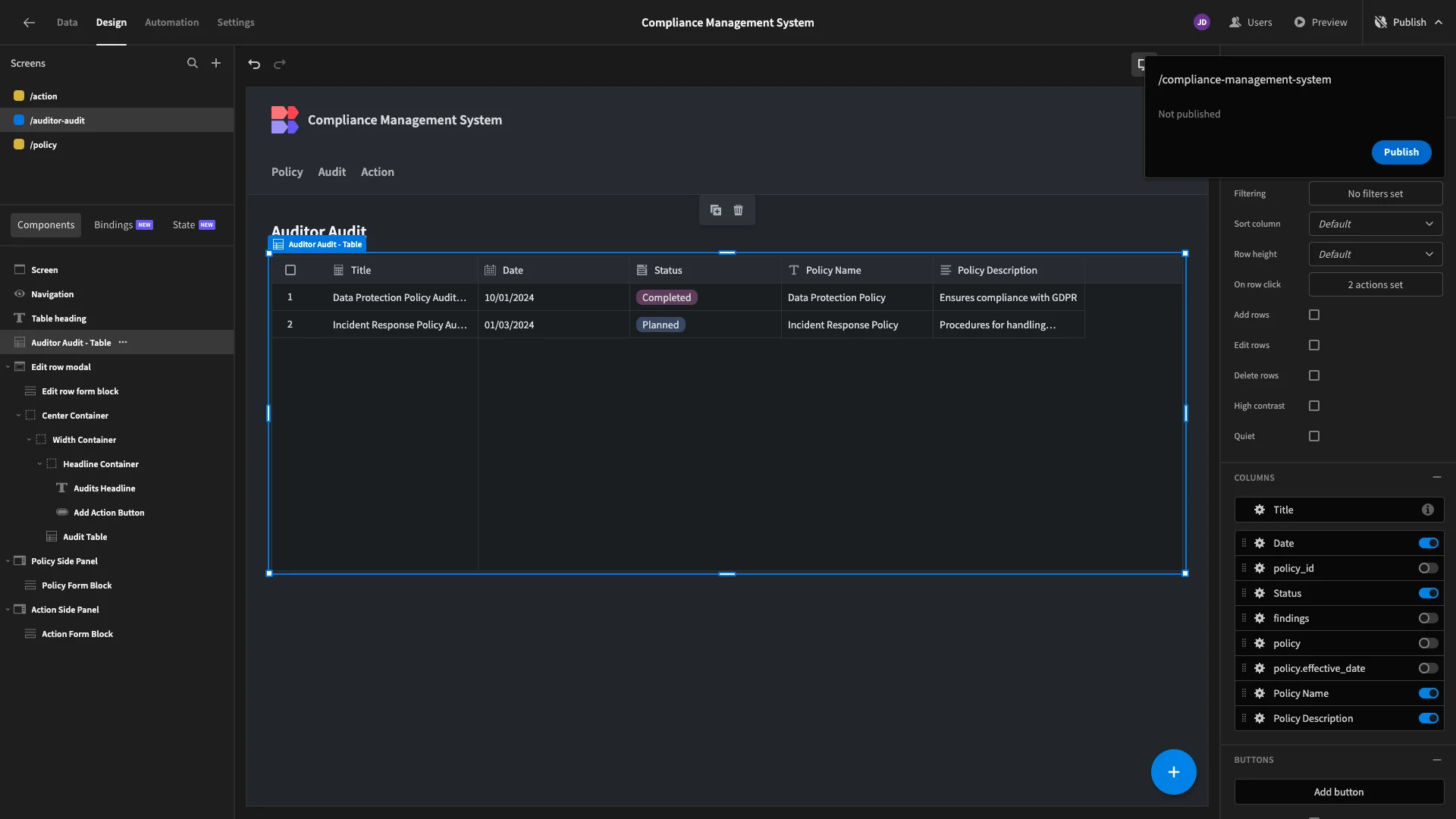
Task: Turn off the Date column toggle
Action: [x=1429, y=544]
